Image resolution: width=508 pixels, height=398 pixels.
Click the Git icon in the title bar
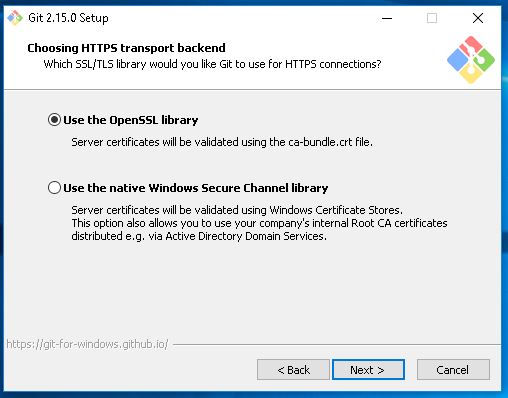(15, 18)
